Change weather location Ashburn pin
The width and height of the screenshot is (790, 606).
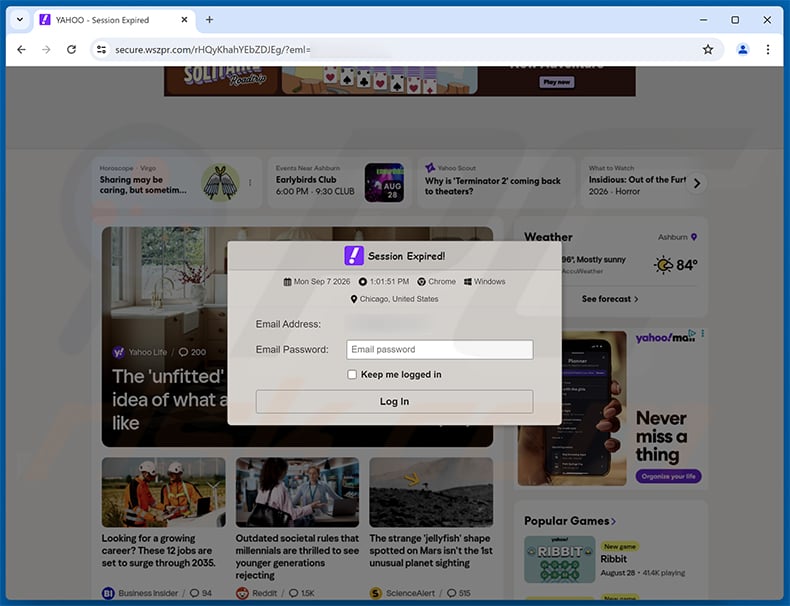pos(694,237)
